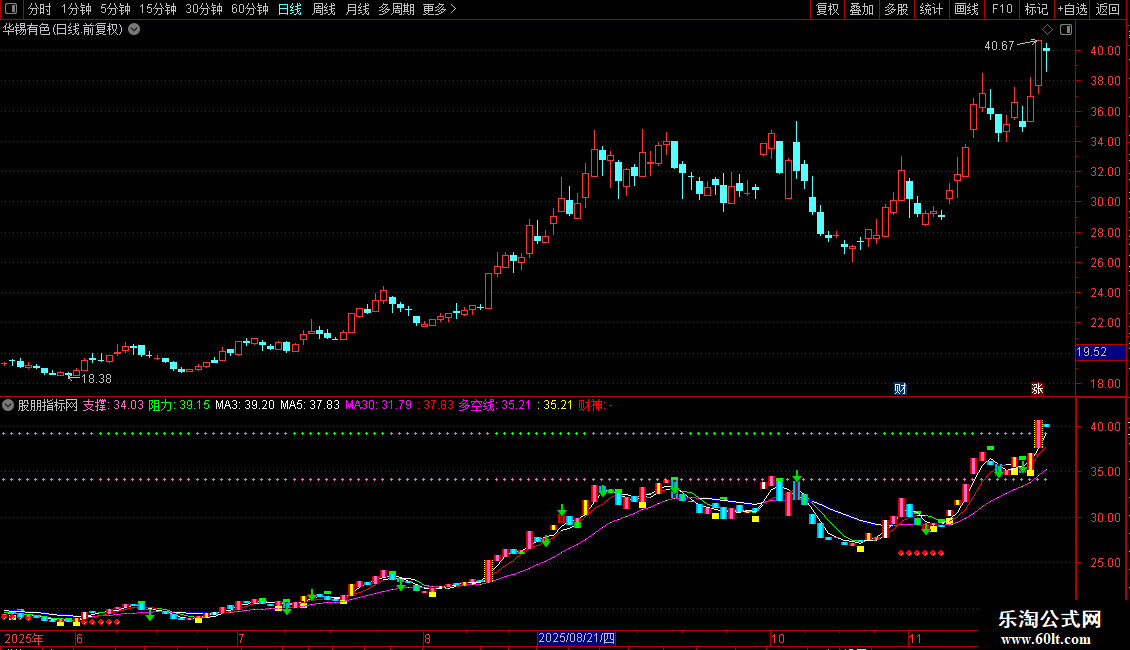
Task: Click month 7 on the time axis
Action: (x=241, y=638)
